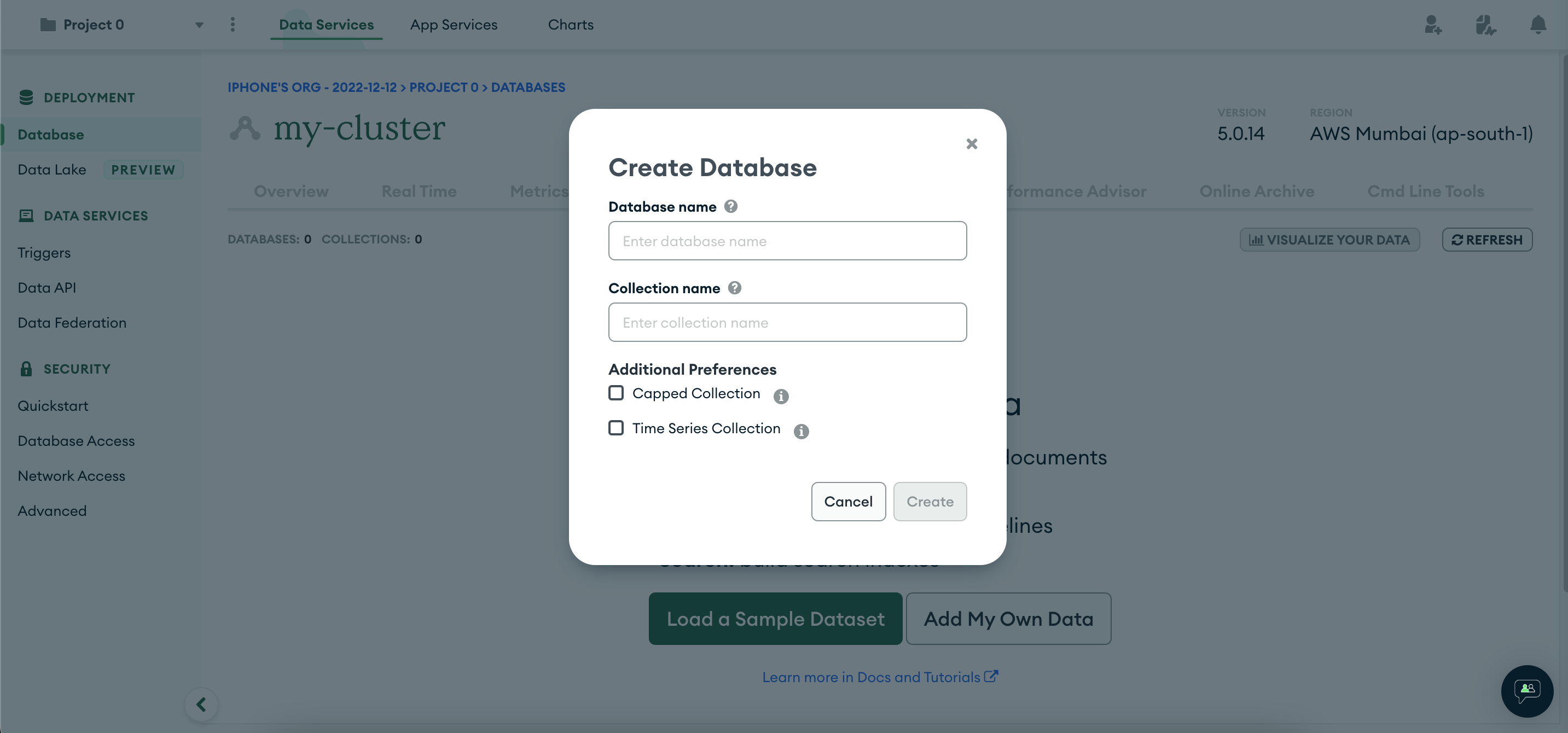Open the support chat bubble
The image size is (1568, 733).
coord(1526,691)
